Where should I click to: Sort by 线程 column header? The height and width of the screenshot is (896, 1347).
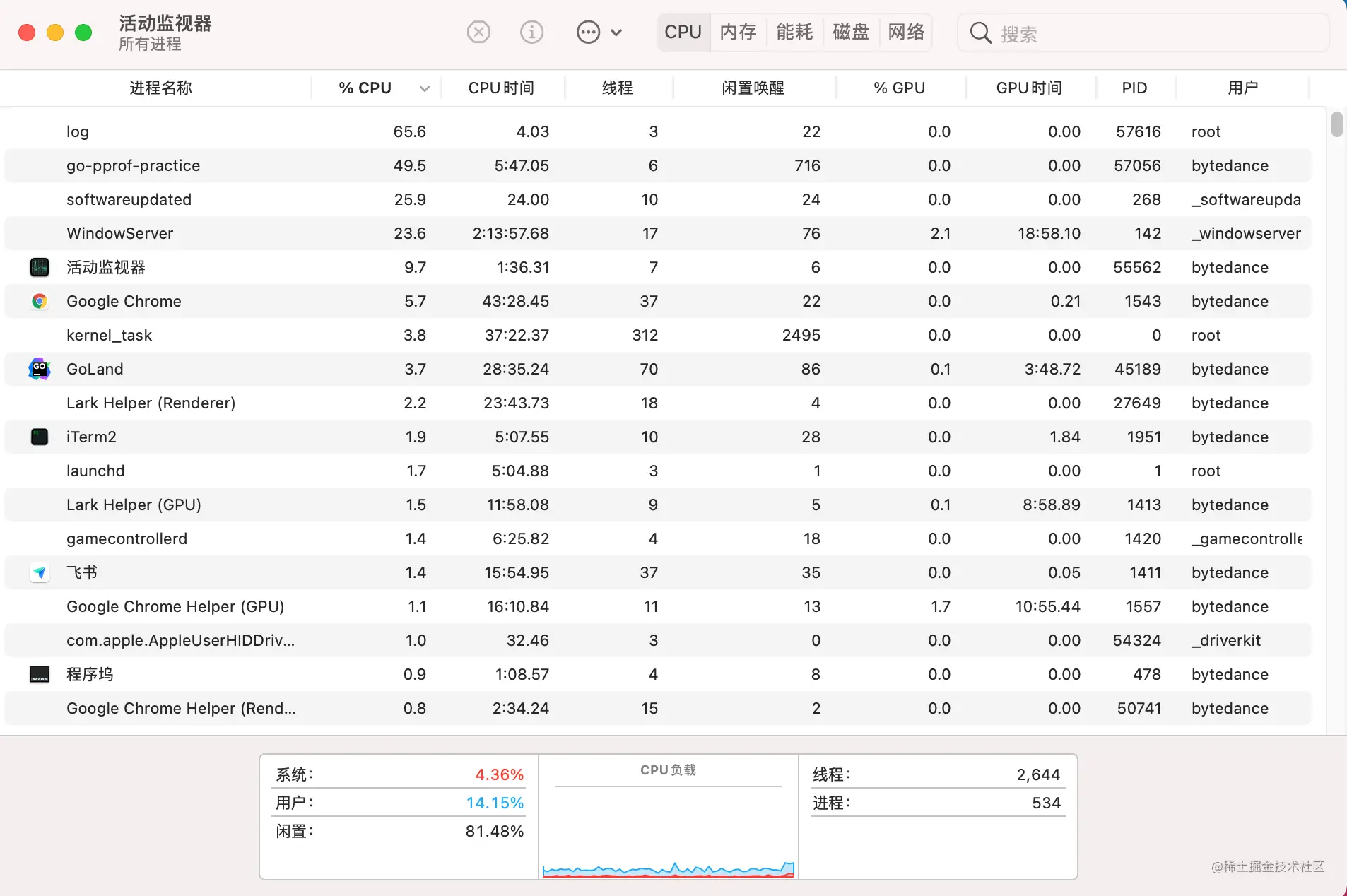(x=617, y=88)
